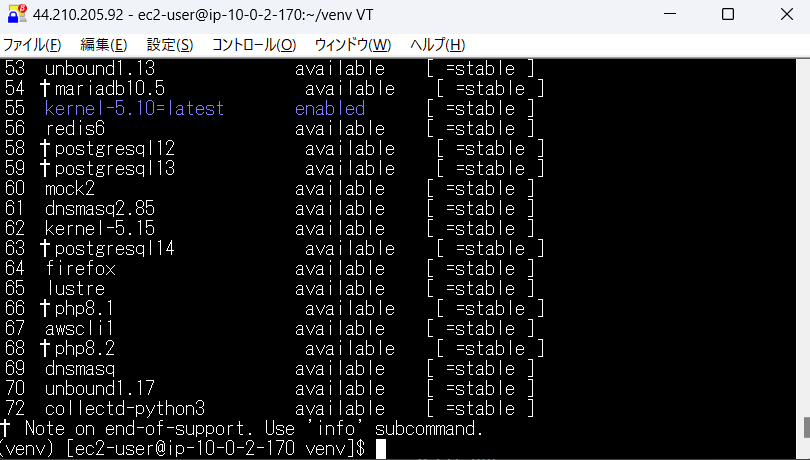The width and height of the screenshot is (810, 460).
Task: Click the text lustre
Action: pos(76,288)
